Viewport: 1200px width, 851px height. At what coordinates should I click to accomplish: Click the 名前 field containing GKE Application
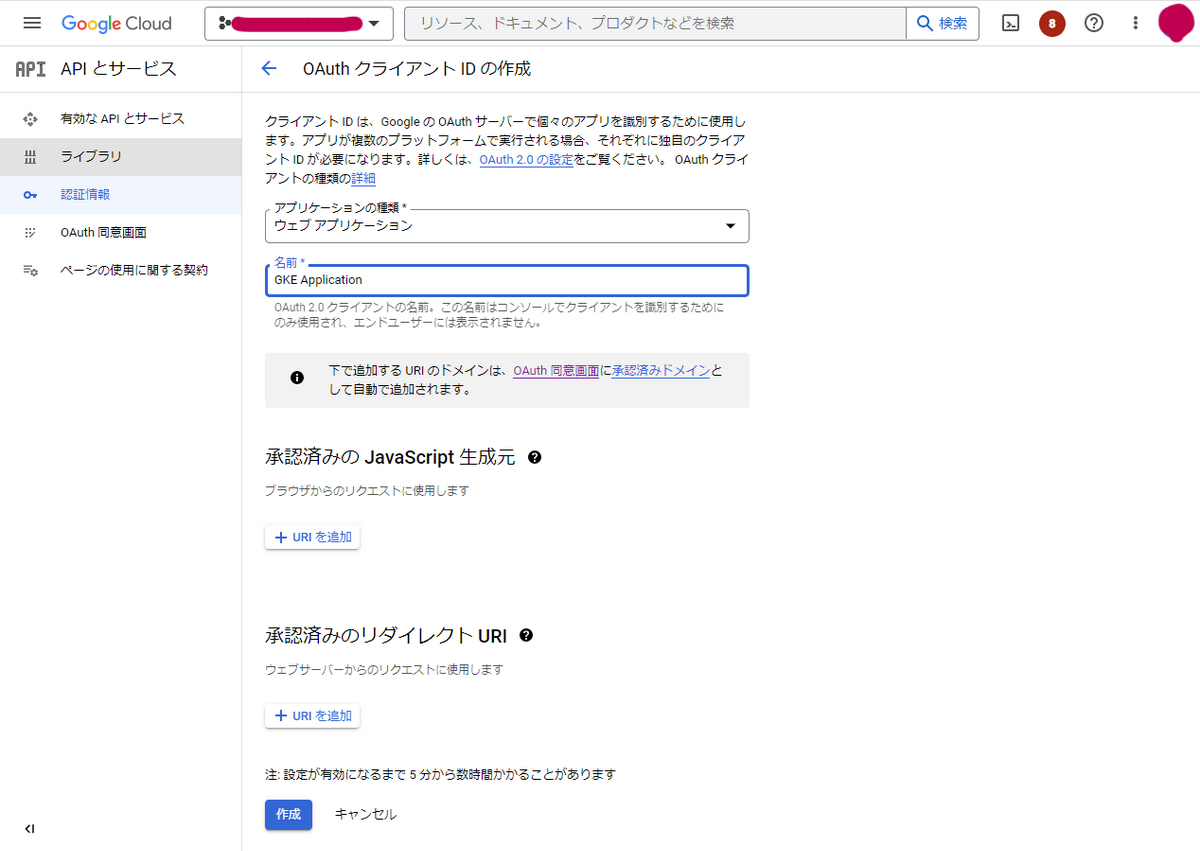[507, 280]
